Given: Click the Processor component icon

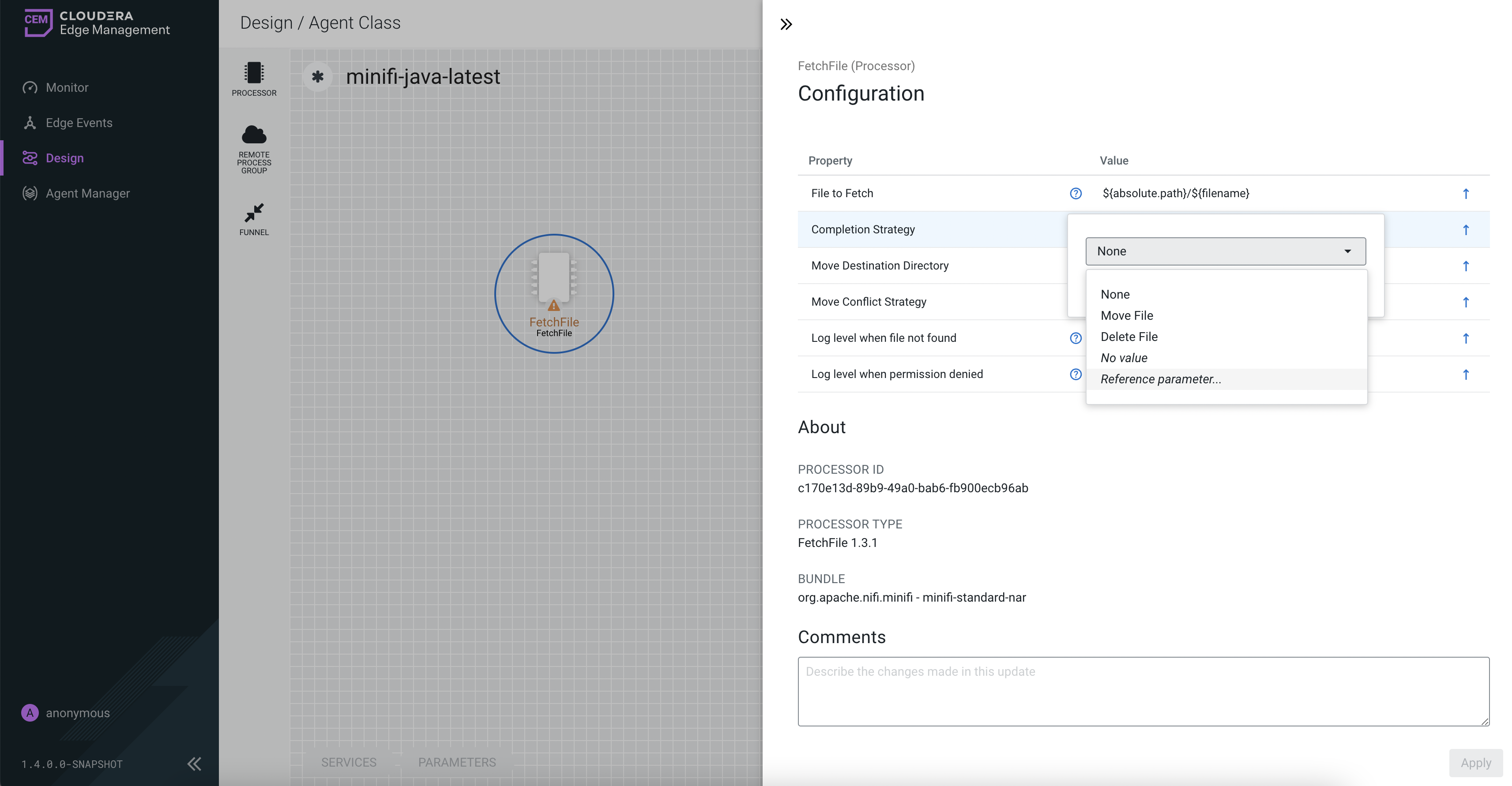Looking at the screenshot, I should click(254, 73).
